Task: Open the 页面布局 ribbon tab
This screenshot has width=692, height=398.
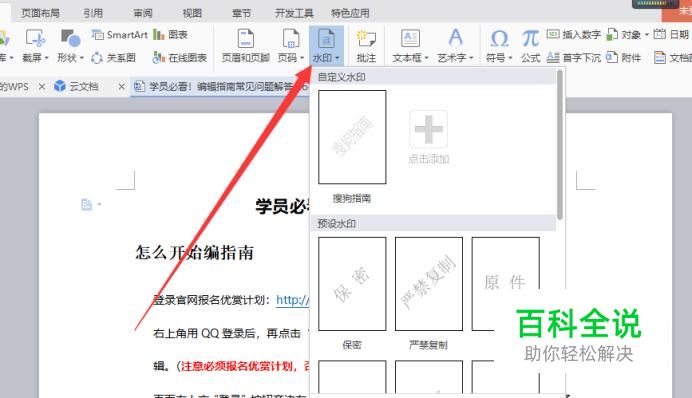Action: (41, 14)
